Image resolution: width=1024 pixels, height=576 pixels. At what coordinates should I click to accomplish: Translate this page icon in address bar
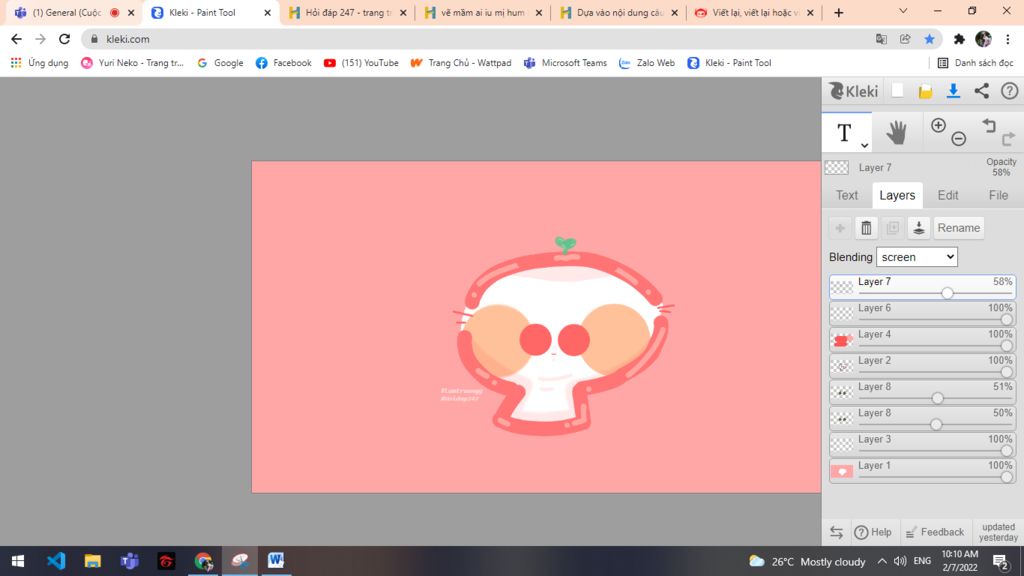pyautogui.click(x=881, y=39)
